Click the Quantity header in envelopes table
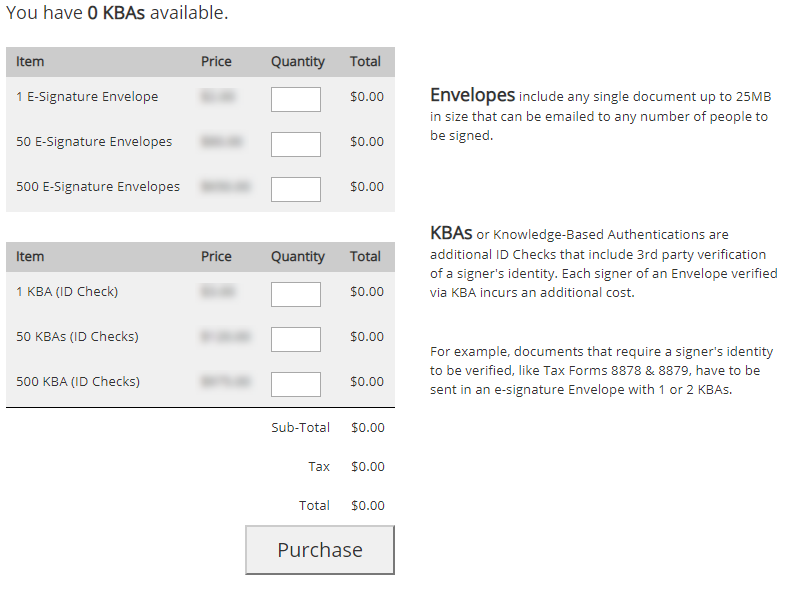Screen dimensions: 789x593 [x=297, y=62]
